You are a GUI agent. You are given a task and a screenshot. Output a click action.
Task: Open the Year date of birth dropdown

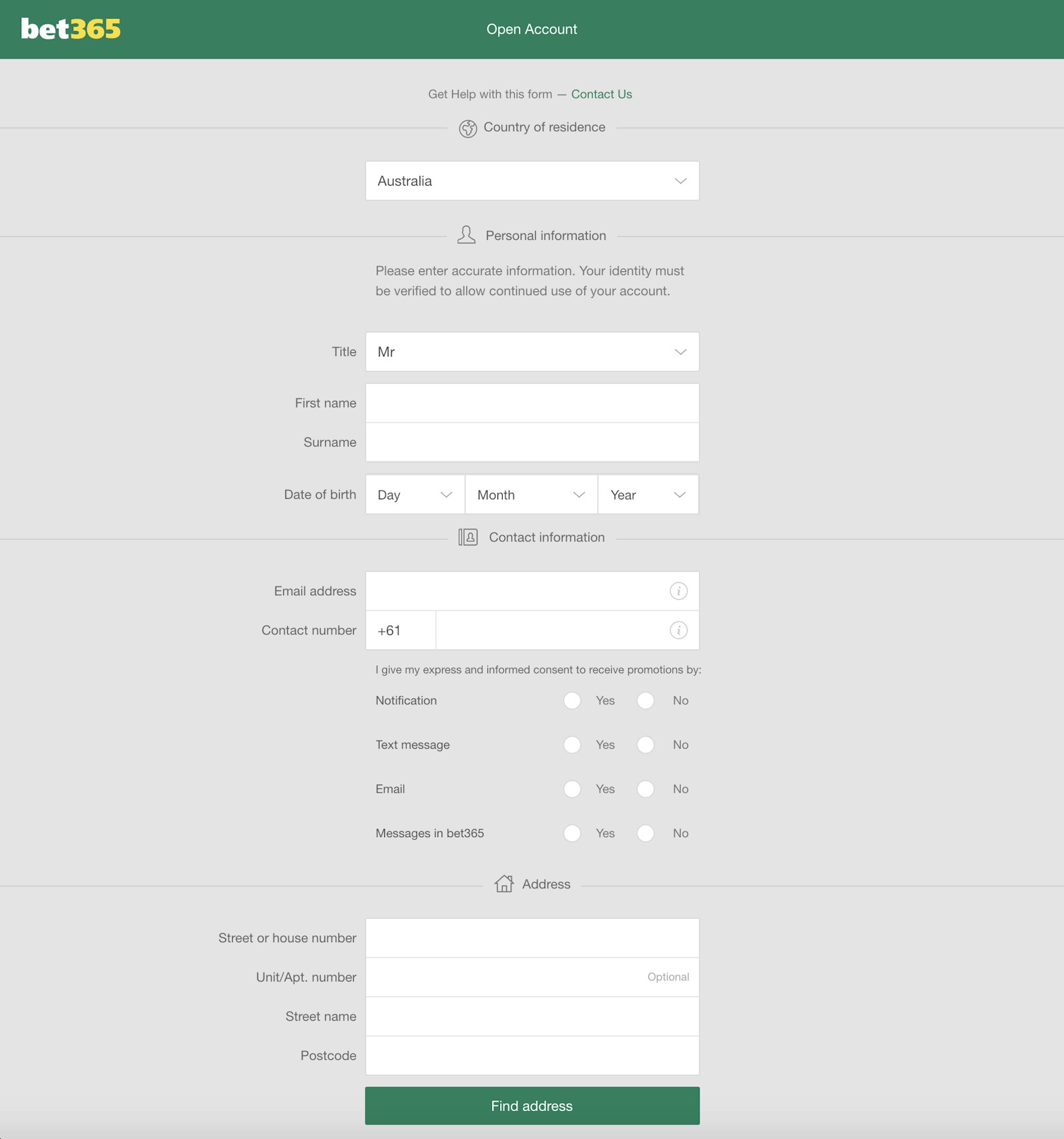pyautogui.click(x=648, y=495)
